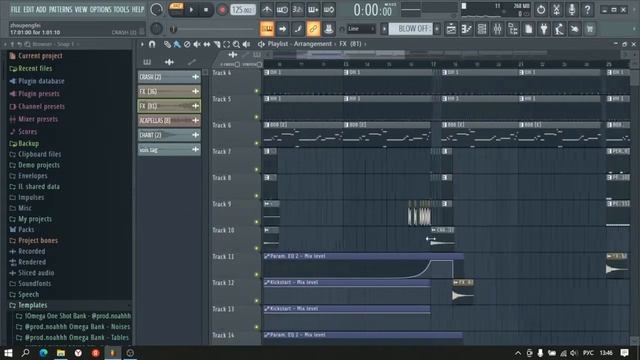This screenshot has height=360, width=640.
Task: Open the ADD menu
Action: [x=41, y=9]
